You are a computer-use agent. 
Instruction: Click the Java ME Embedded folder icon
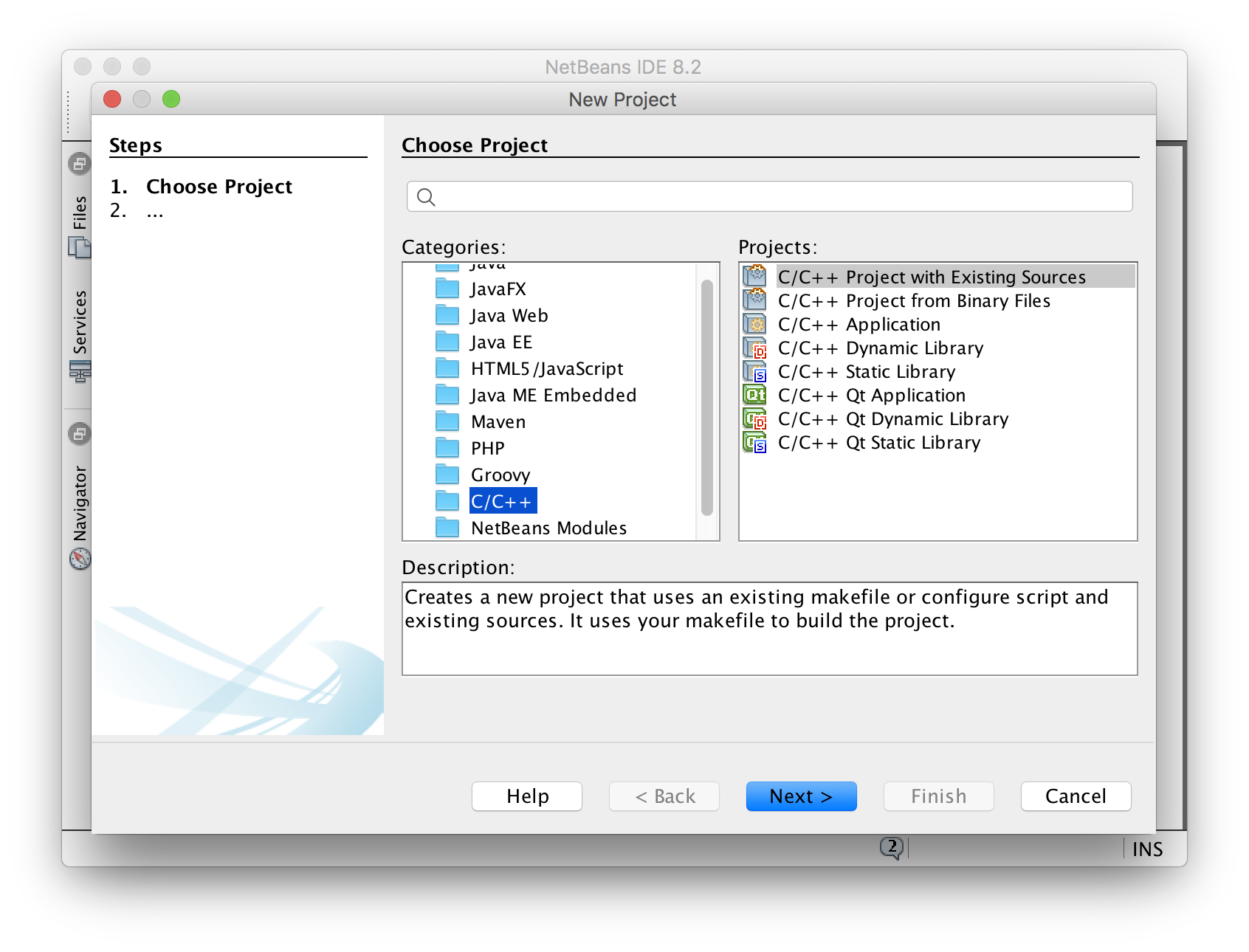click(447, 395)
